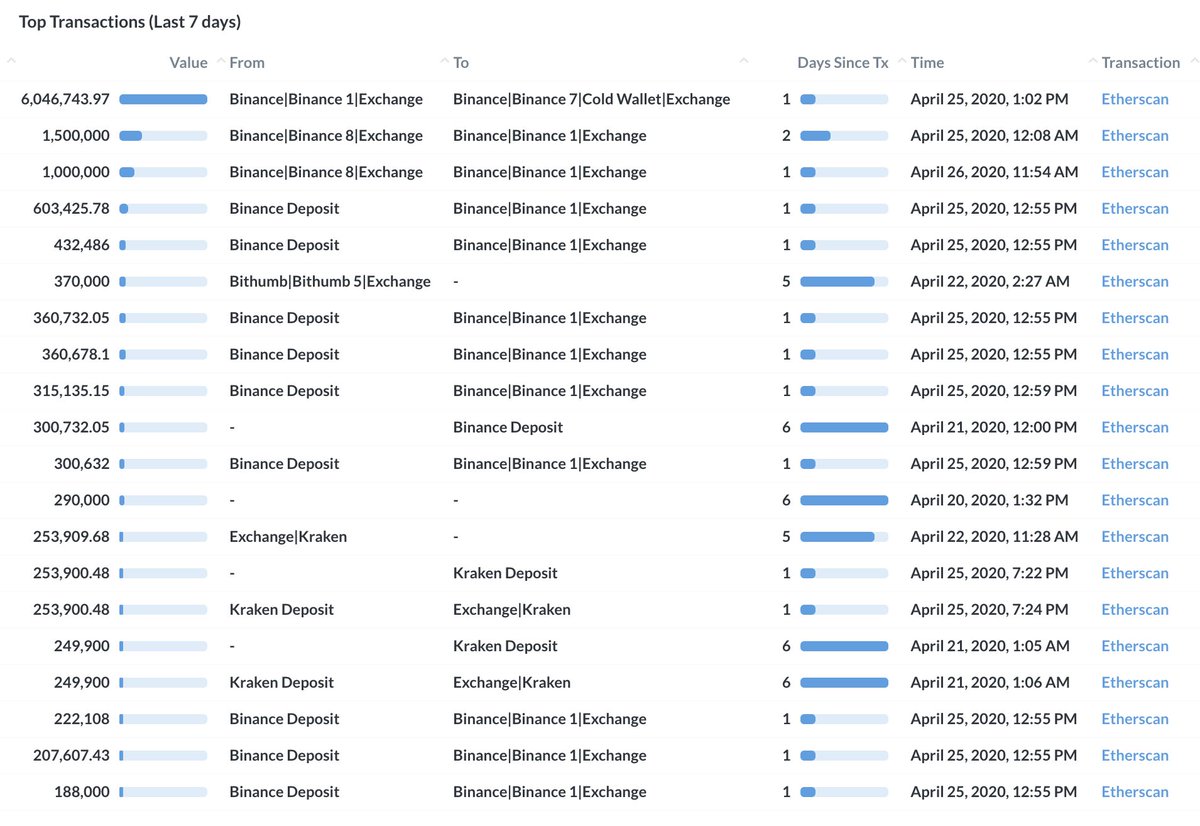Viewport: 1200px width, 826px height.
Task: Open Etherscan link for the 360,678.1 transaction
Action: 1135,354
